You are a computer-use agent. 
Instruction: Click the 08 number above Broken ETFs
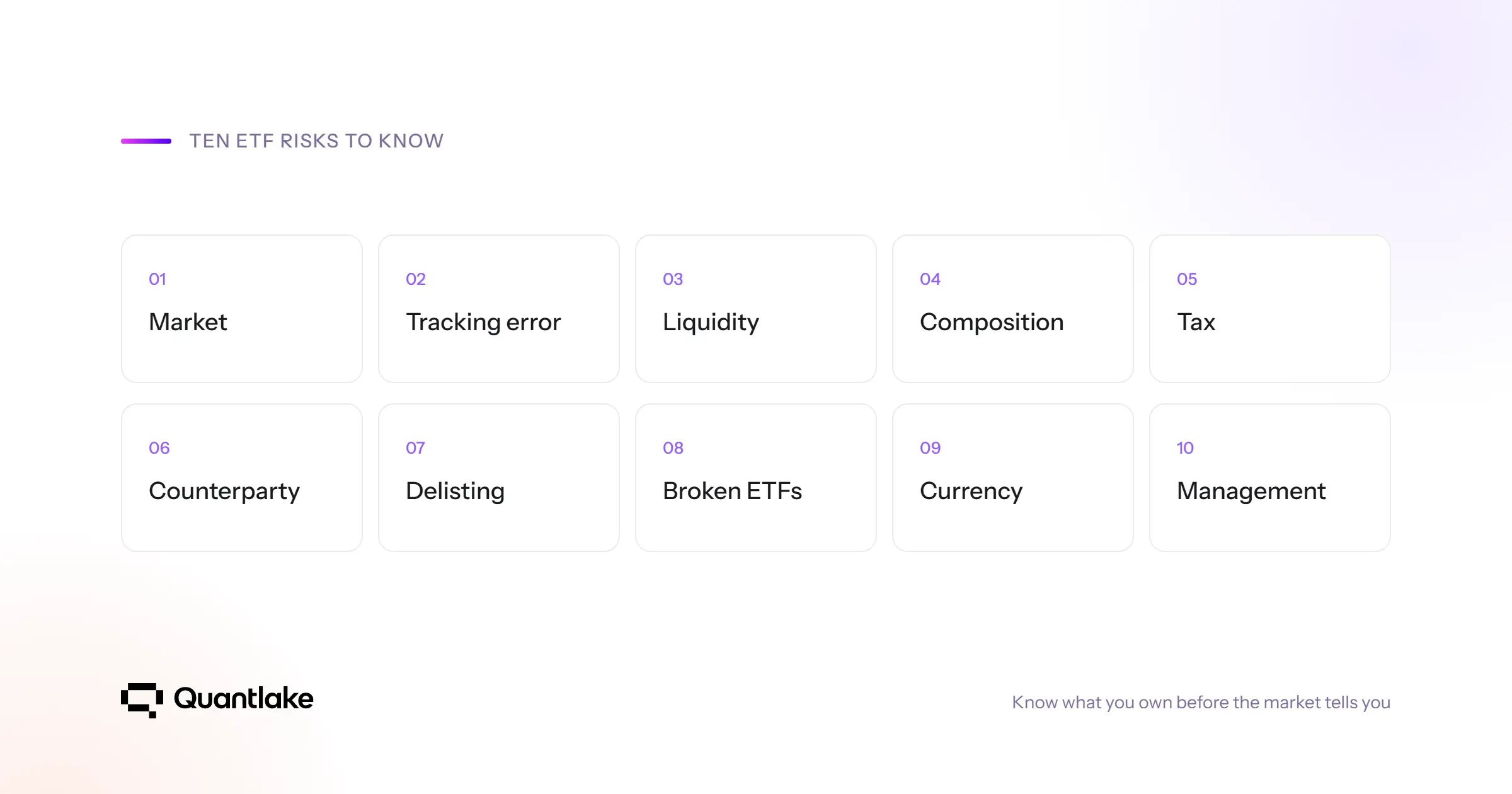tap(673, 448)
